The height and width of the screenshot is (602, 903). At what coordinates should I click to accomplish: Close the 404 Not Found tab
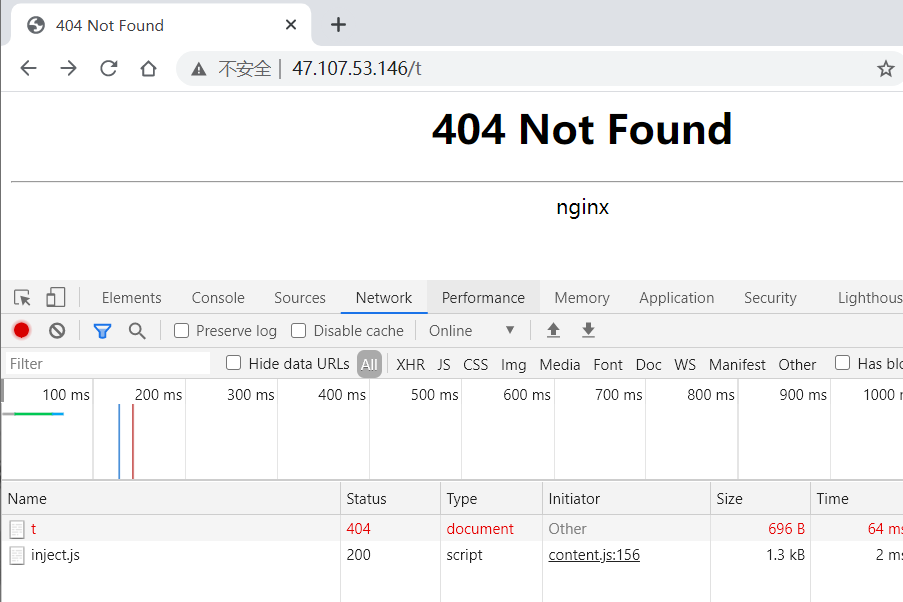[x=291, y=25]
